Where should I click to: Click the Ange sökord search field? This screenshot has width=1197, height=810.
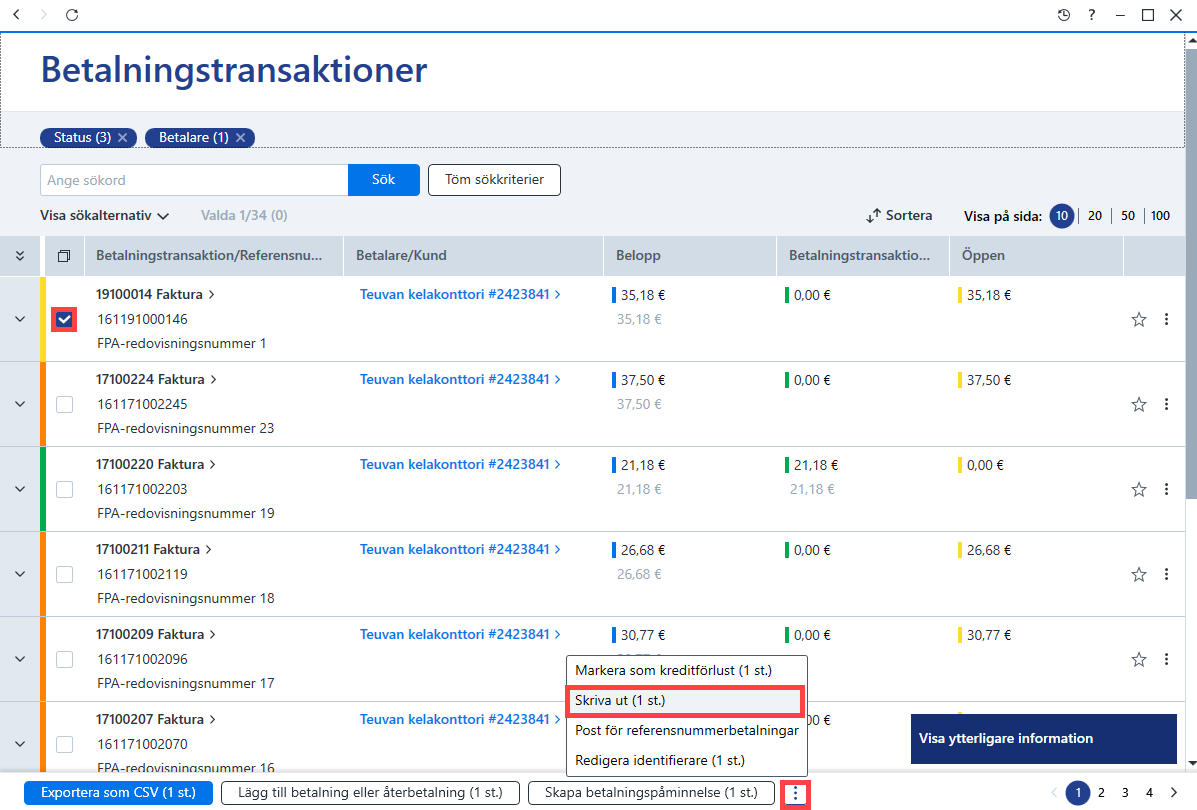[194, 180]
